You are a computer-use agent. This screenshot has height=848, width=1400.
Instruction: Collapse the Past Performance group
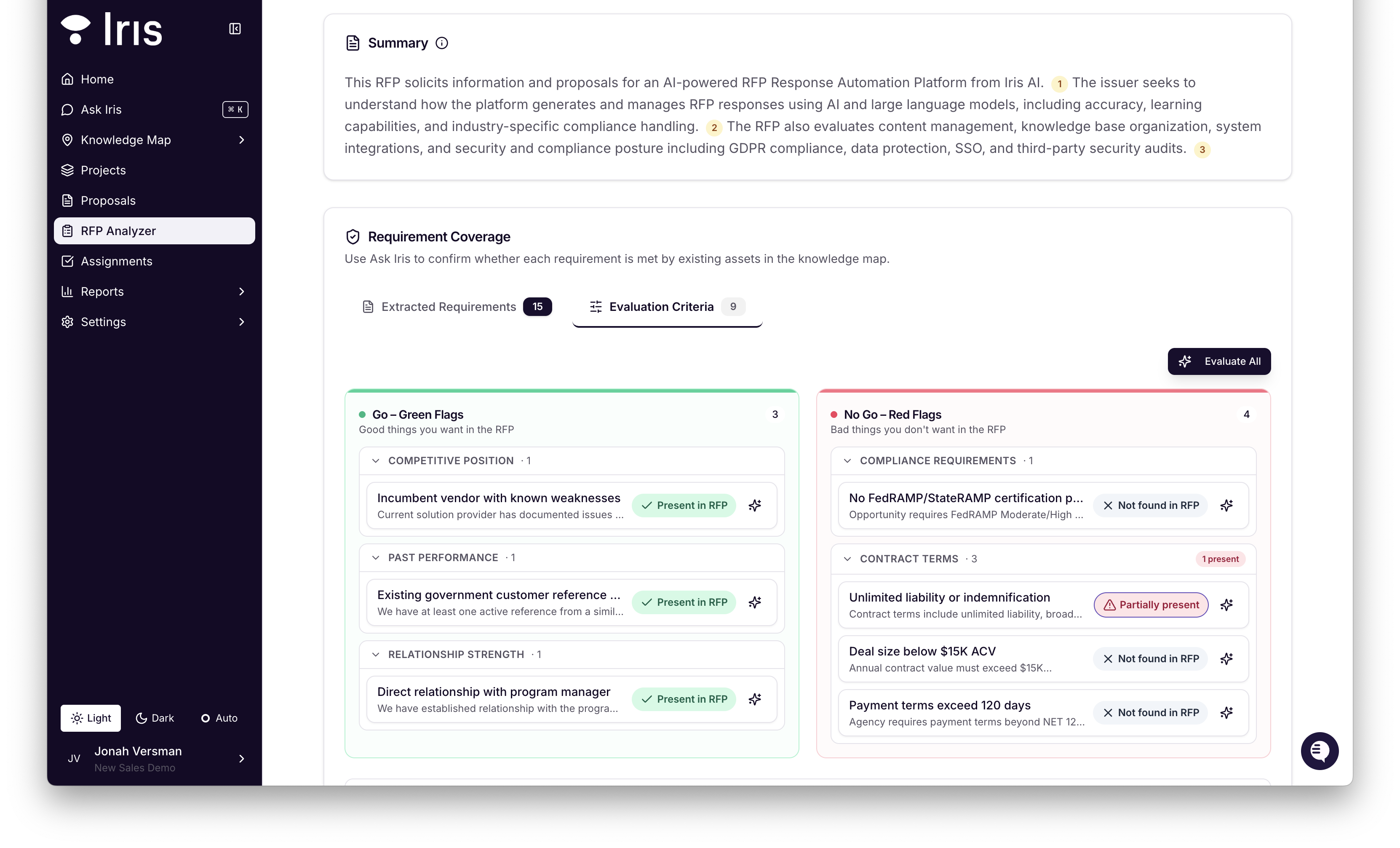[x=376, y=558]
